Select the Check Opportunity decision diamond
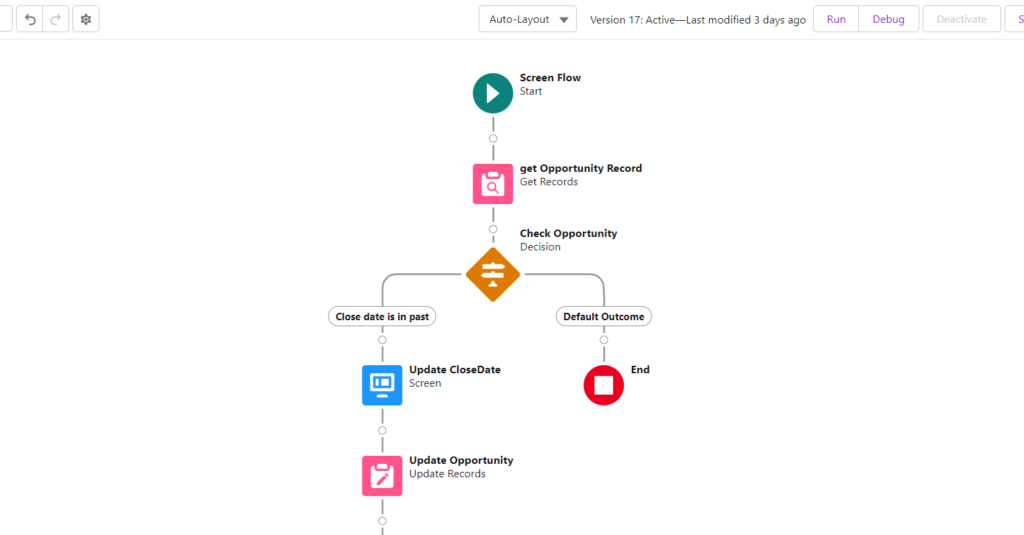Screen dimensions: 1024x535 (492, 274)
